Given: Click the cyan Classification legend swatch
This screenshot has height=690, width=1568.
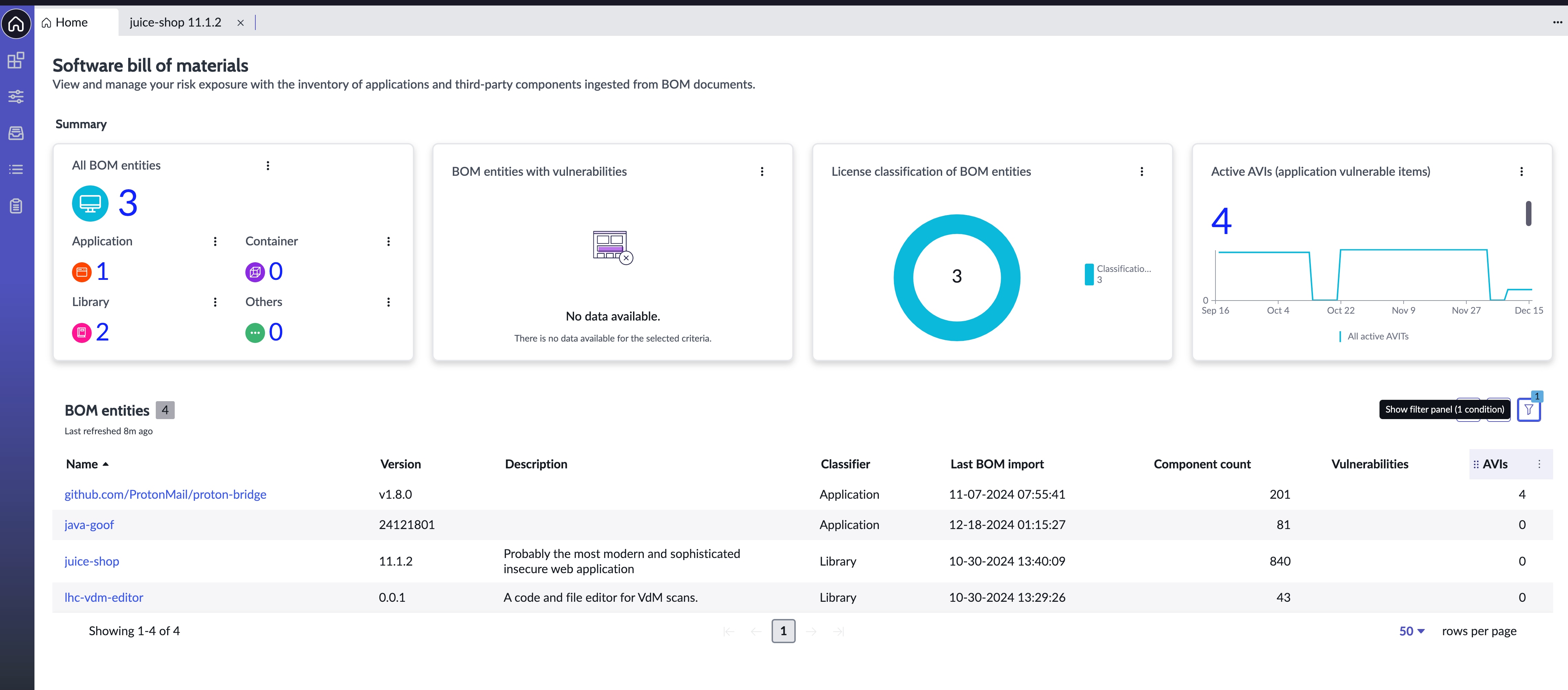Looking at the screenshot, I should point(1089,274).
